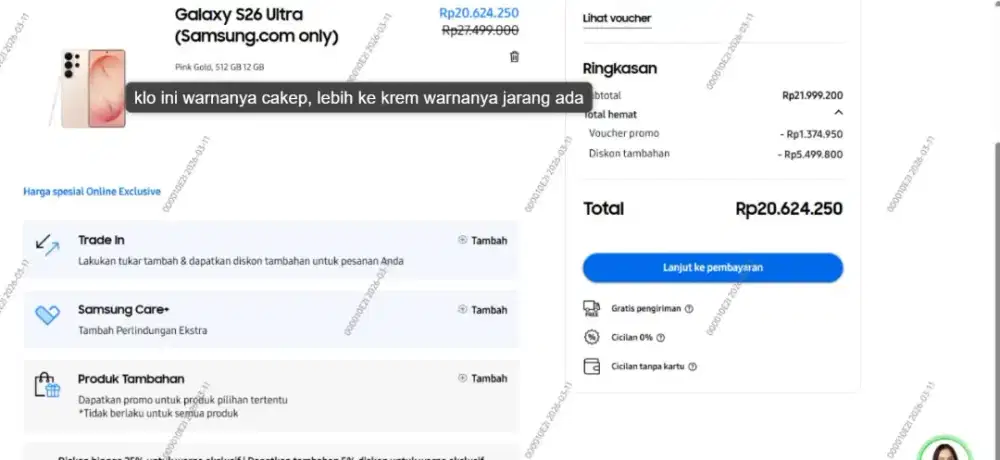This screenshot has width=1000, height=460.
Task: Click the Diskon tambahan discount amount
Action: [x=810, y=154]
